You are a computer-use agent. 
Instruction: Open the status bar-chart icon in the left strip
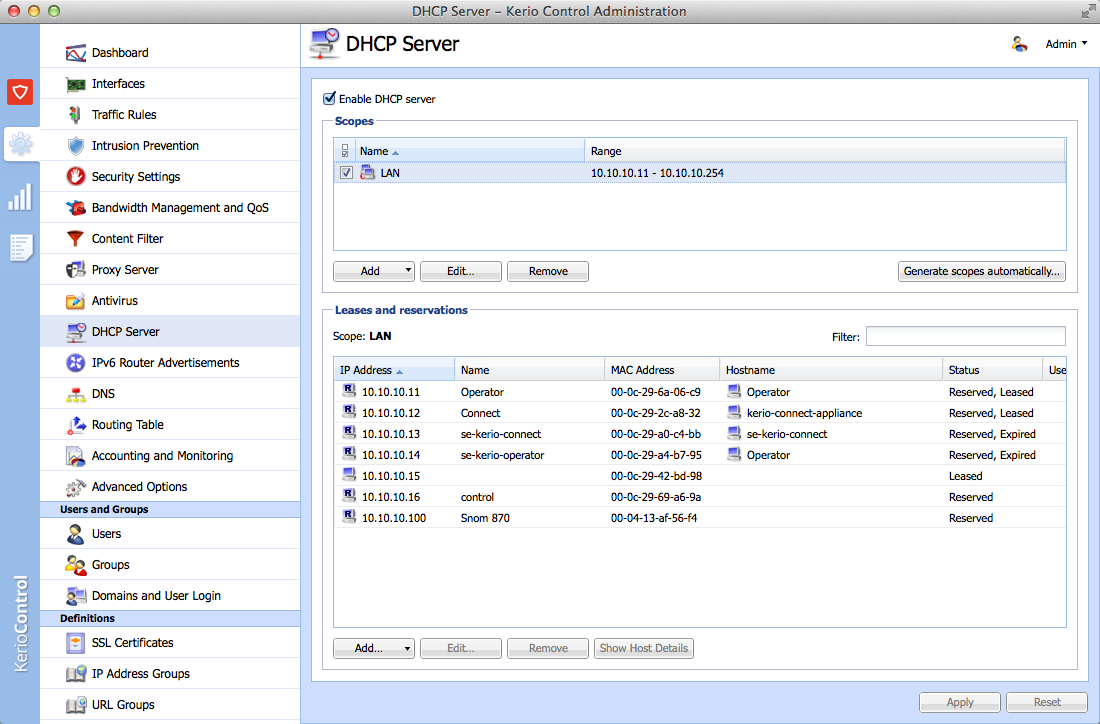pyautogui.click(x=20, y=197)
